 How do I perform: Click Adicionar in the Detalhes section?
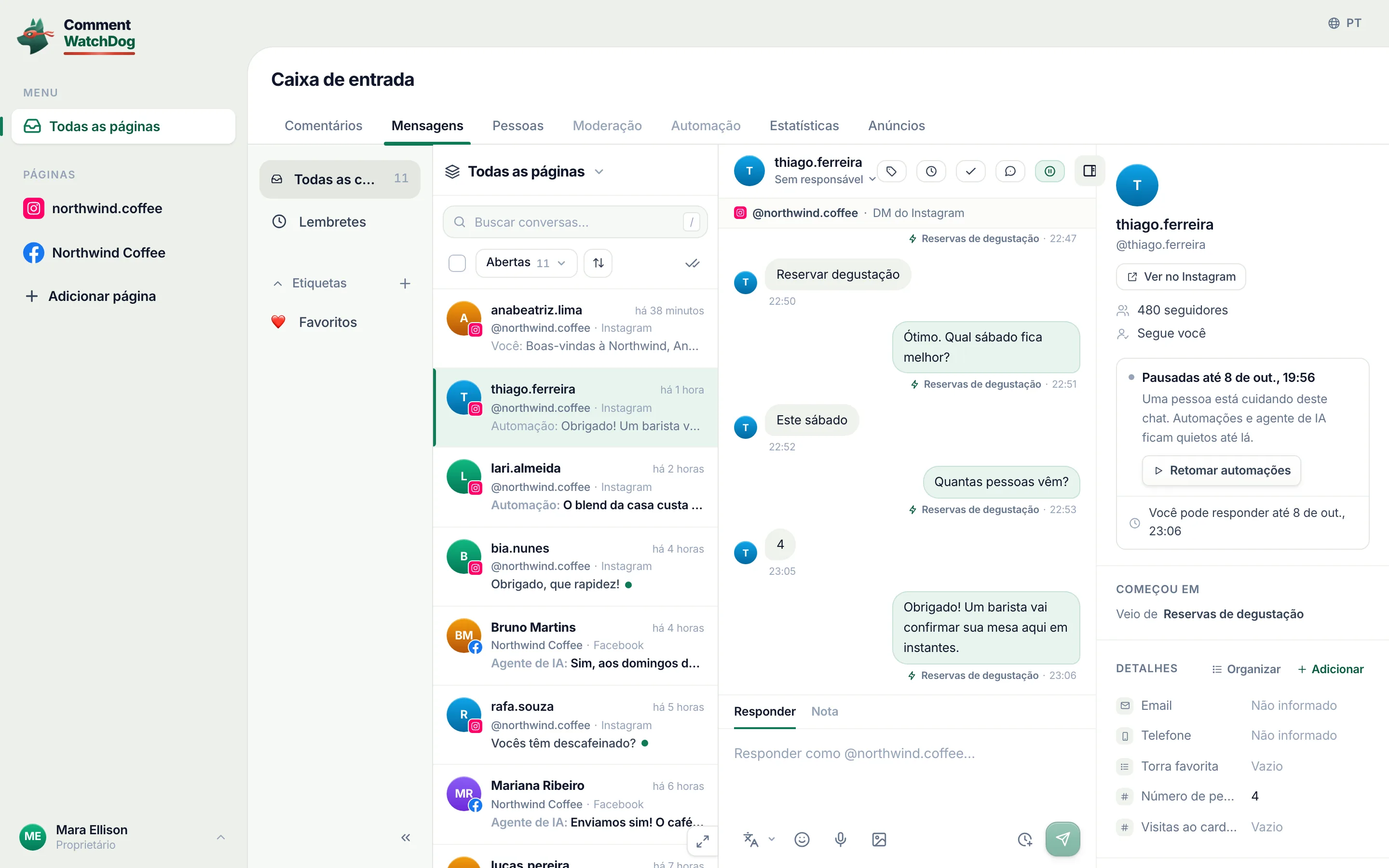point(1331,669)
